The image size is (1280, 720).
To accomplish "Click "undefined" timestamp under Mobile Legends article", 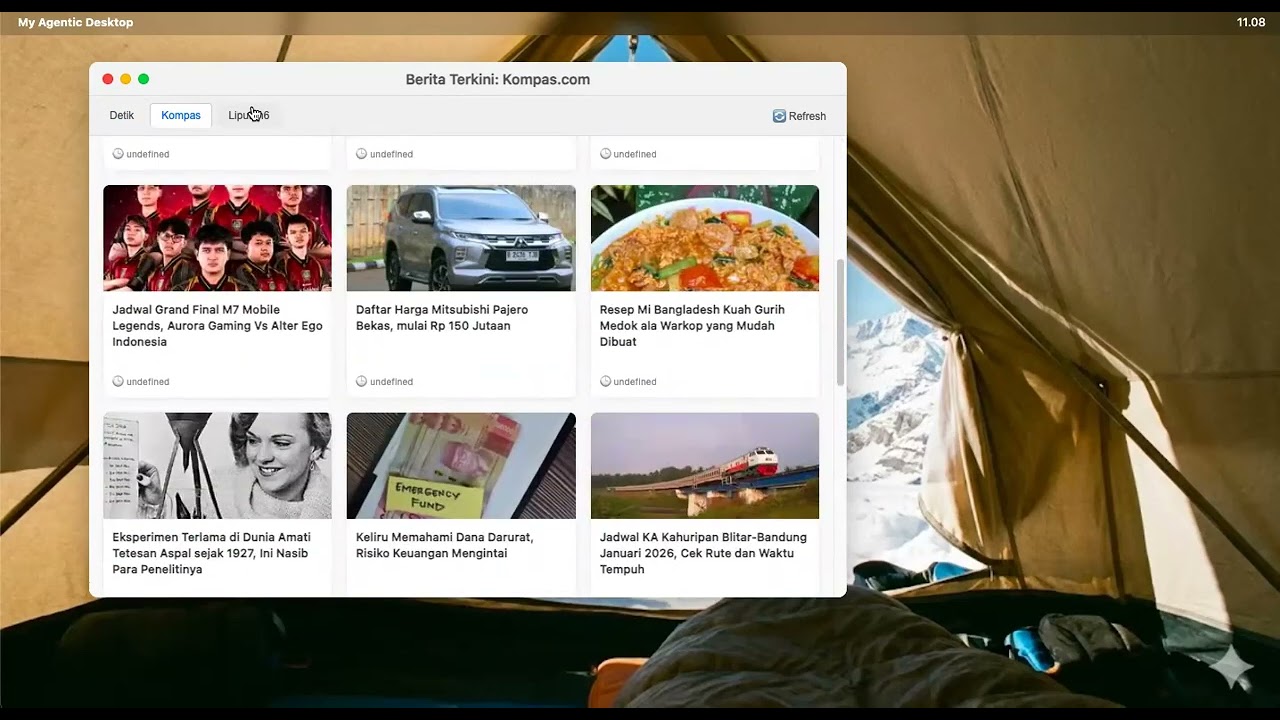I will (x=148, y=382).
